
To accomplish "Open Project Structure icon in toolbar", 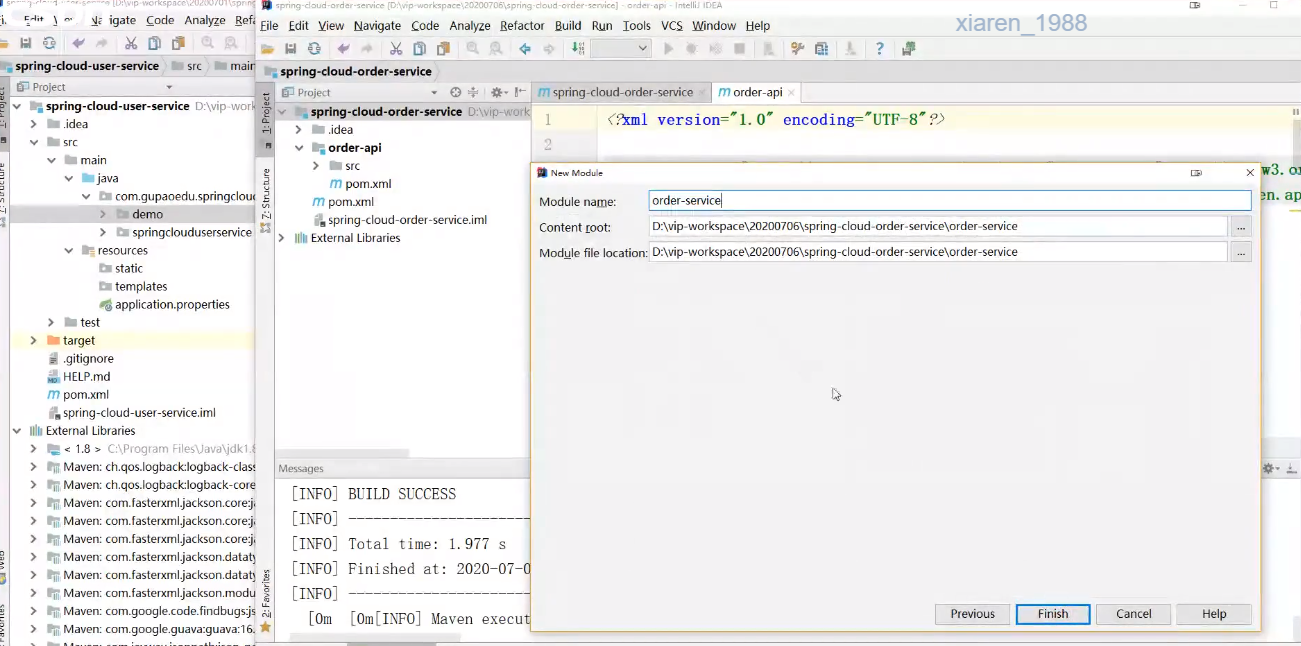I will (x=821, y=49).
